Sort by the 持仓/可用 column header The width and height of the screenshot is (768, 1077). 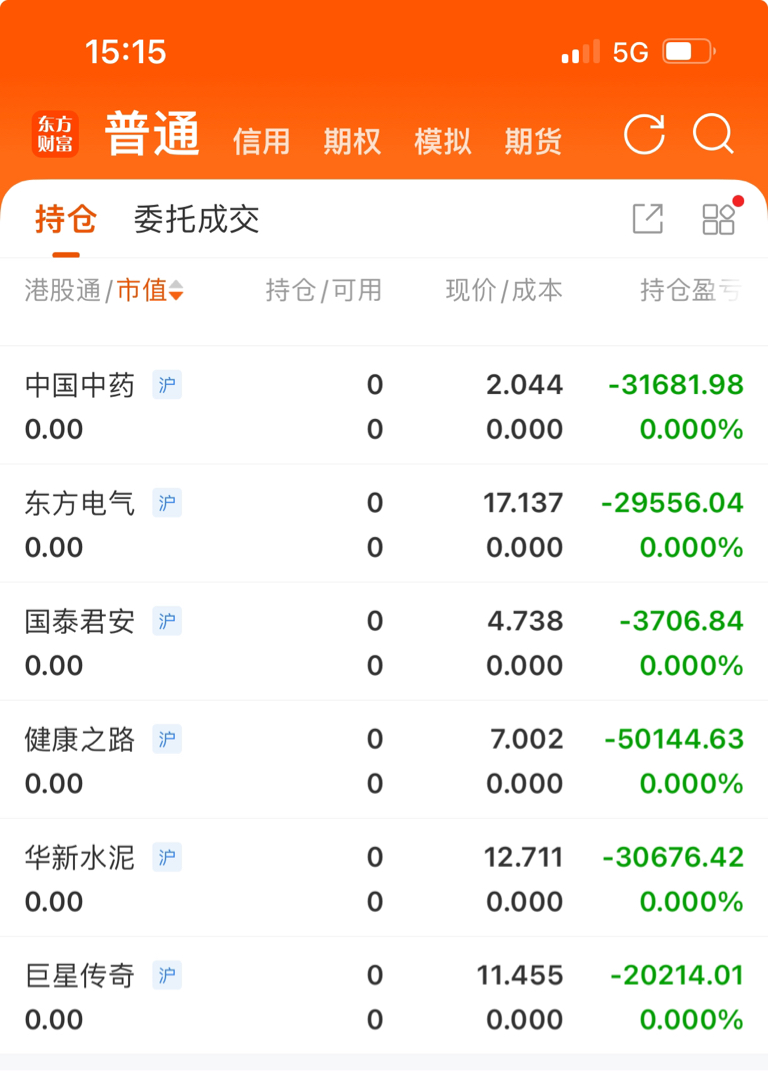coord(324,290)
